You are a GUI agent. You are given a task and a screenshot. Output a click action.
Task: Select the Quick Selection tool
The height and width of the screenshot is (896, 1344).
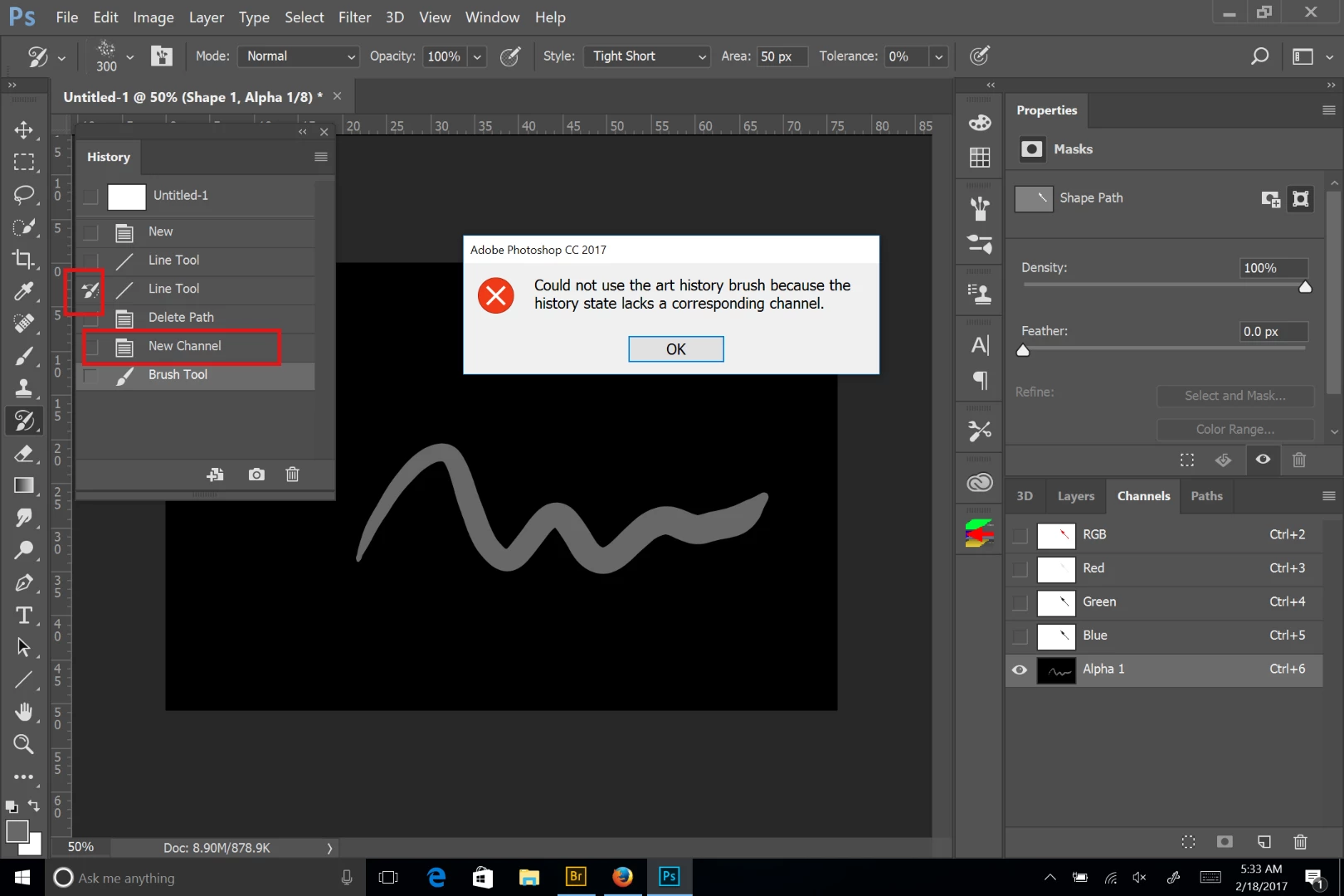pyautogui.click(x=23, y=227)
